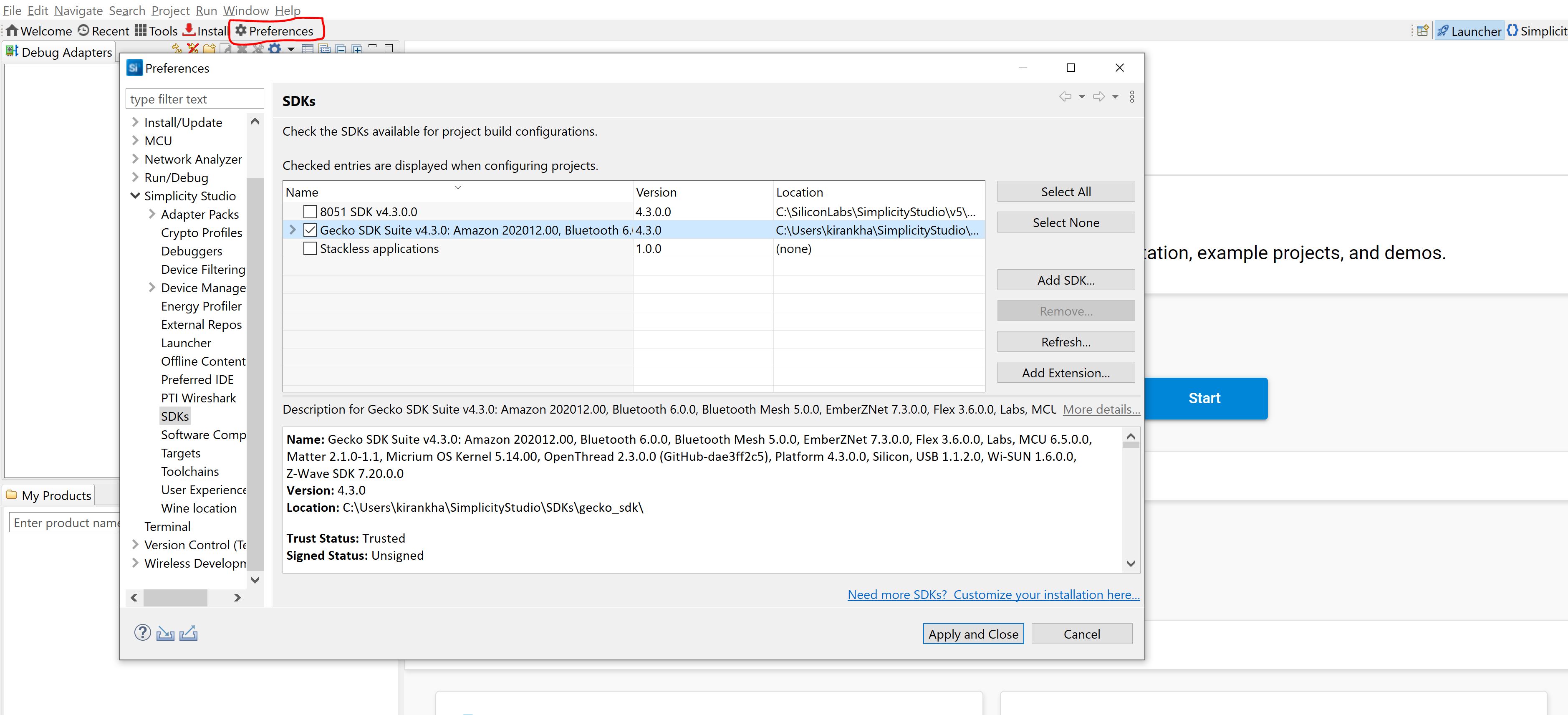Open the File menu

12,10
